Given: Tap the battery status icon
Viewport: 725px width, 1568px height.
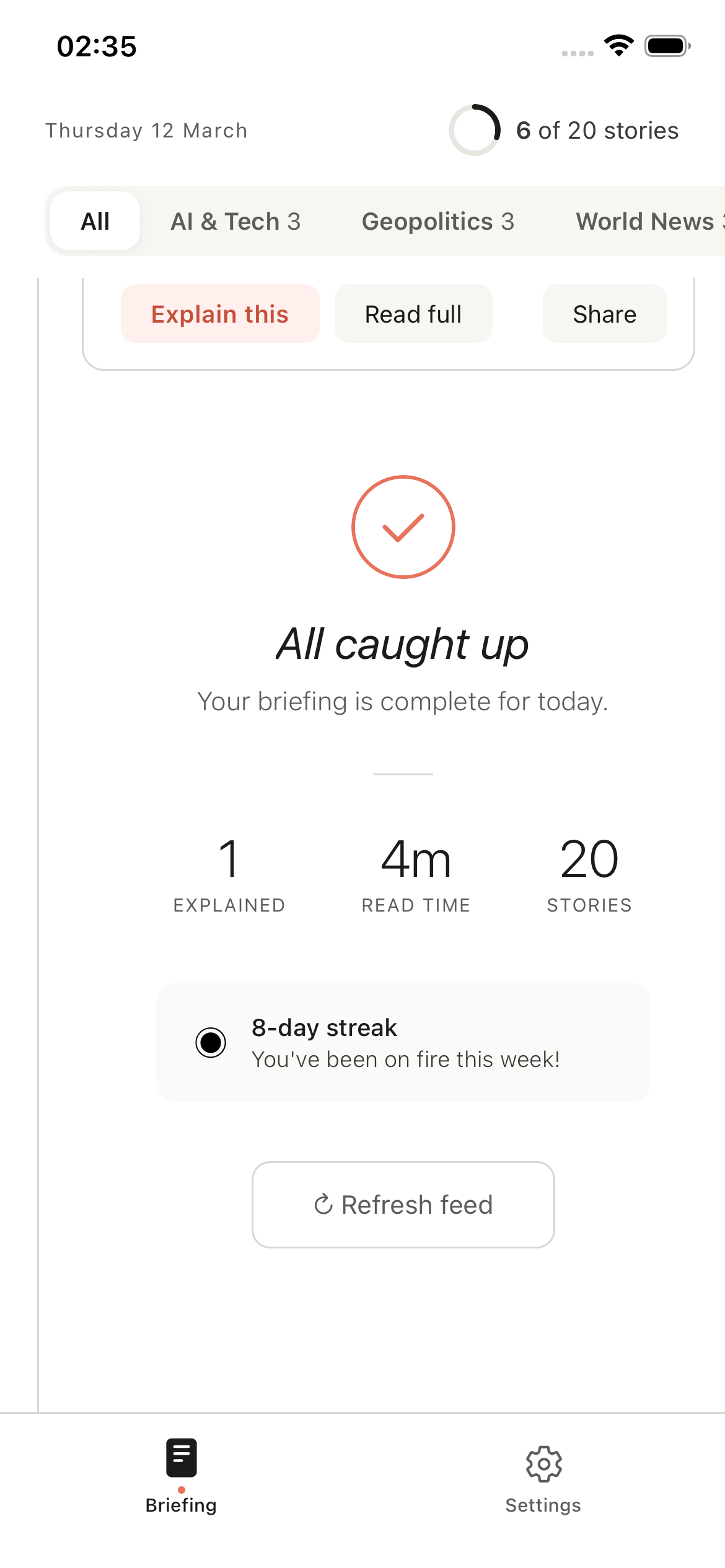Looking at the screenshot, I should (667, 46).
